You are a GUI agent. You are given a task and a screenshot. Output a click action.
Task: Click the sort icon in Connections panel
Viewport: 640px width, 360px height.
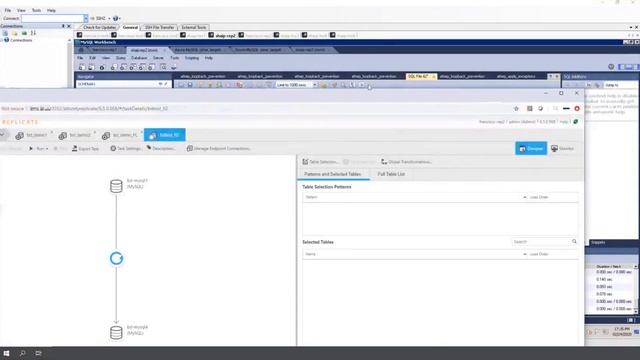coord(33,33)
